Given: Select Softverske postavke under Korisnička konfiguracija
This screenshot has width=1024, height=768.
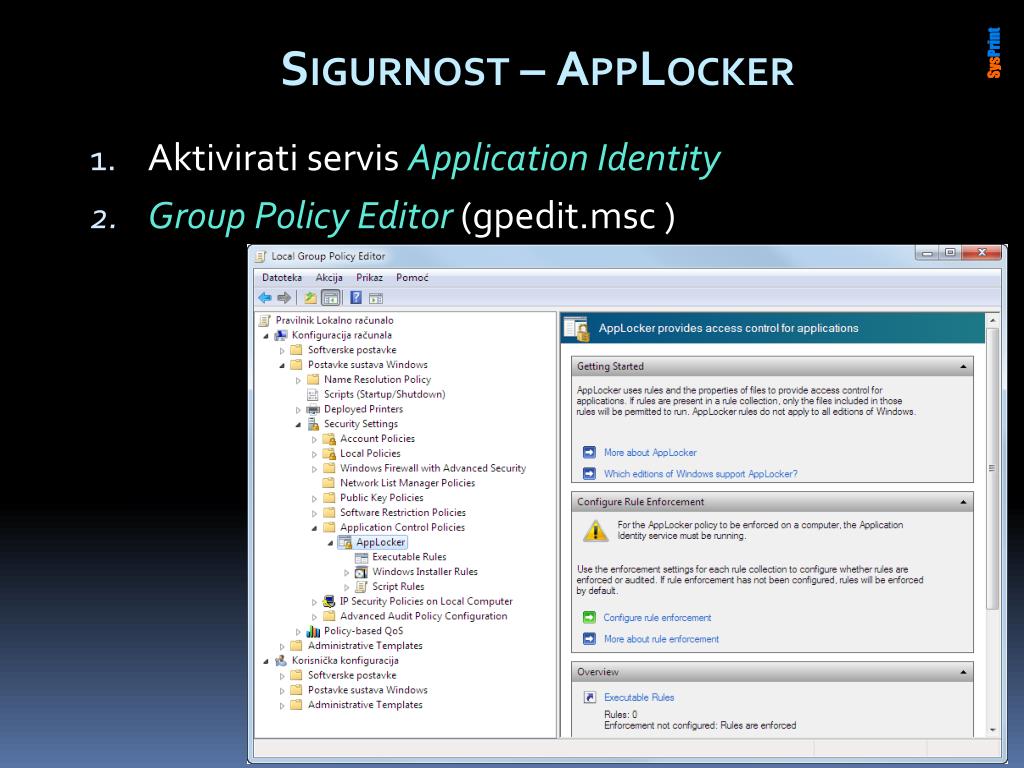Looking at the screenshot, I should click(x=352, y=675).
